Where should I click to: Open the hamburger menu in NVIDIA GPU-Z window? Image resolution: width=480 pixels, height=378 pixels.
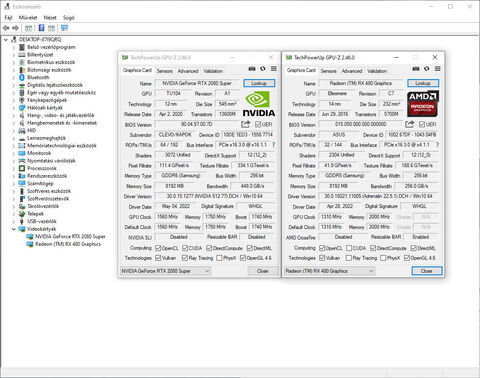point(274,69)
